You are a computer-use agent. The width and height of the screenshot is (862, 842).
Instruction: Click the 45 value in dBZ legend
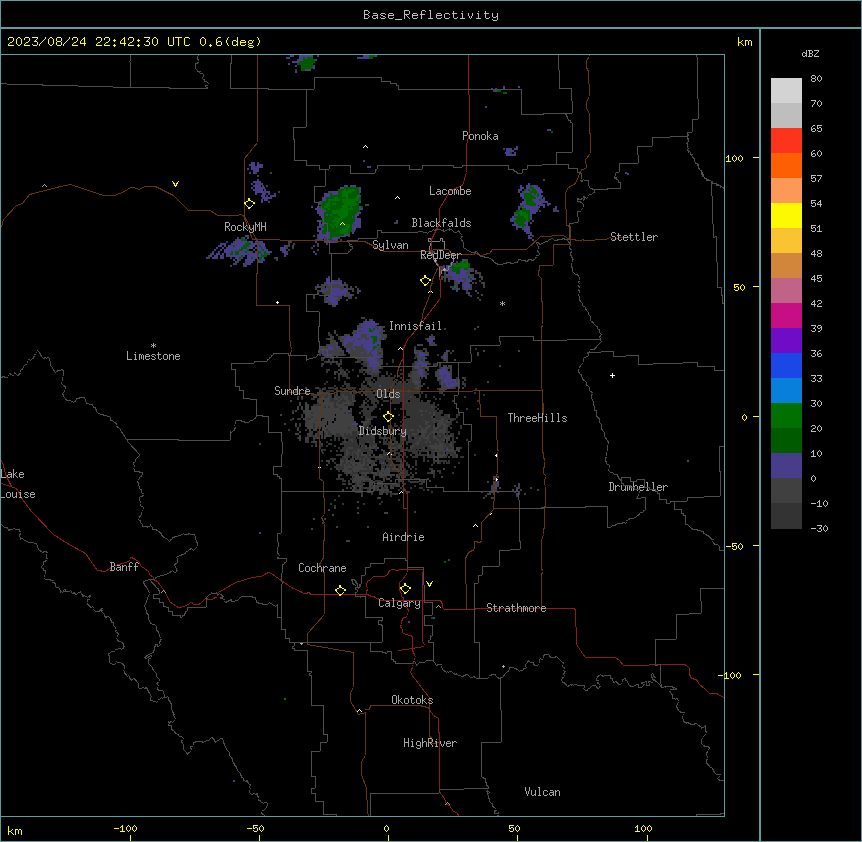816,278
